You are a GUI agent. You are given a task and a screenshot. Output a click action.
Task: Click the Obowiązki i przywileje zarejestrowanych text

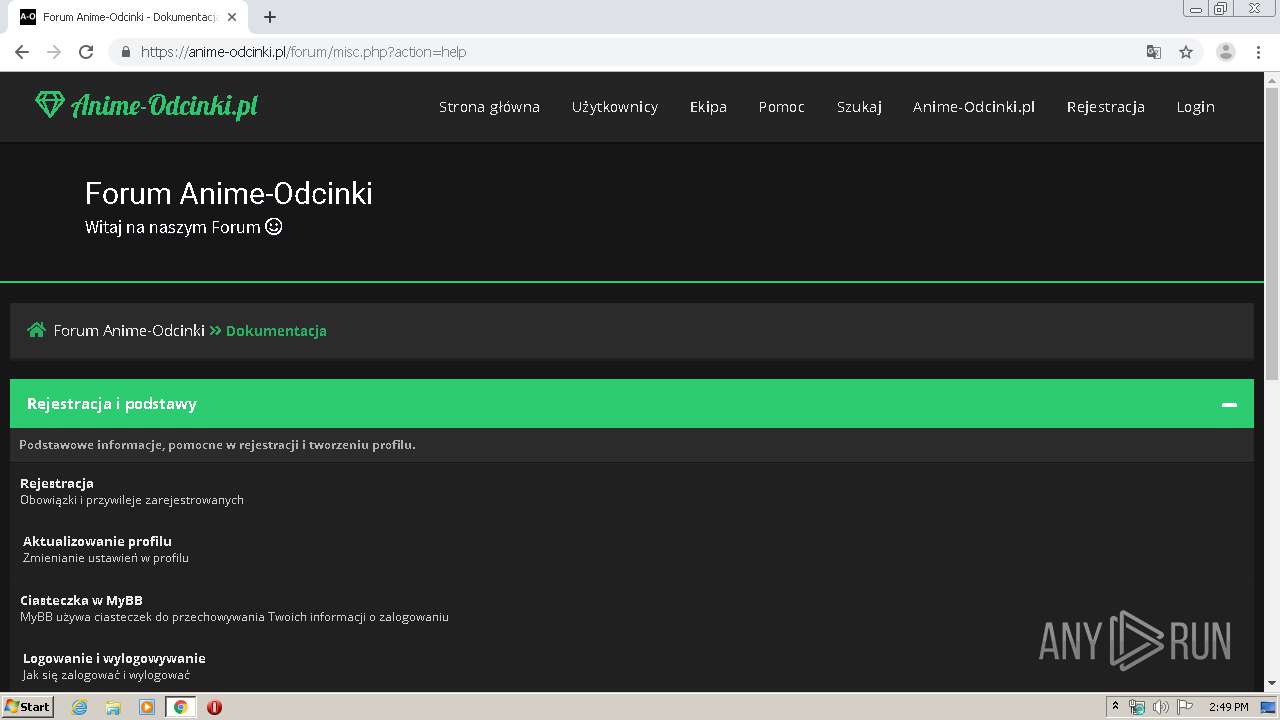point(132,500)
